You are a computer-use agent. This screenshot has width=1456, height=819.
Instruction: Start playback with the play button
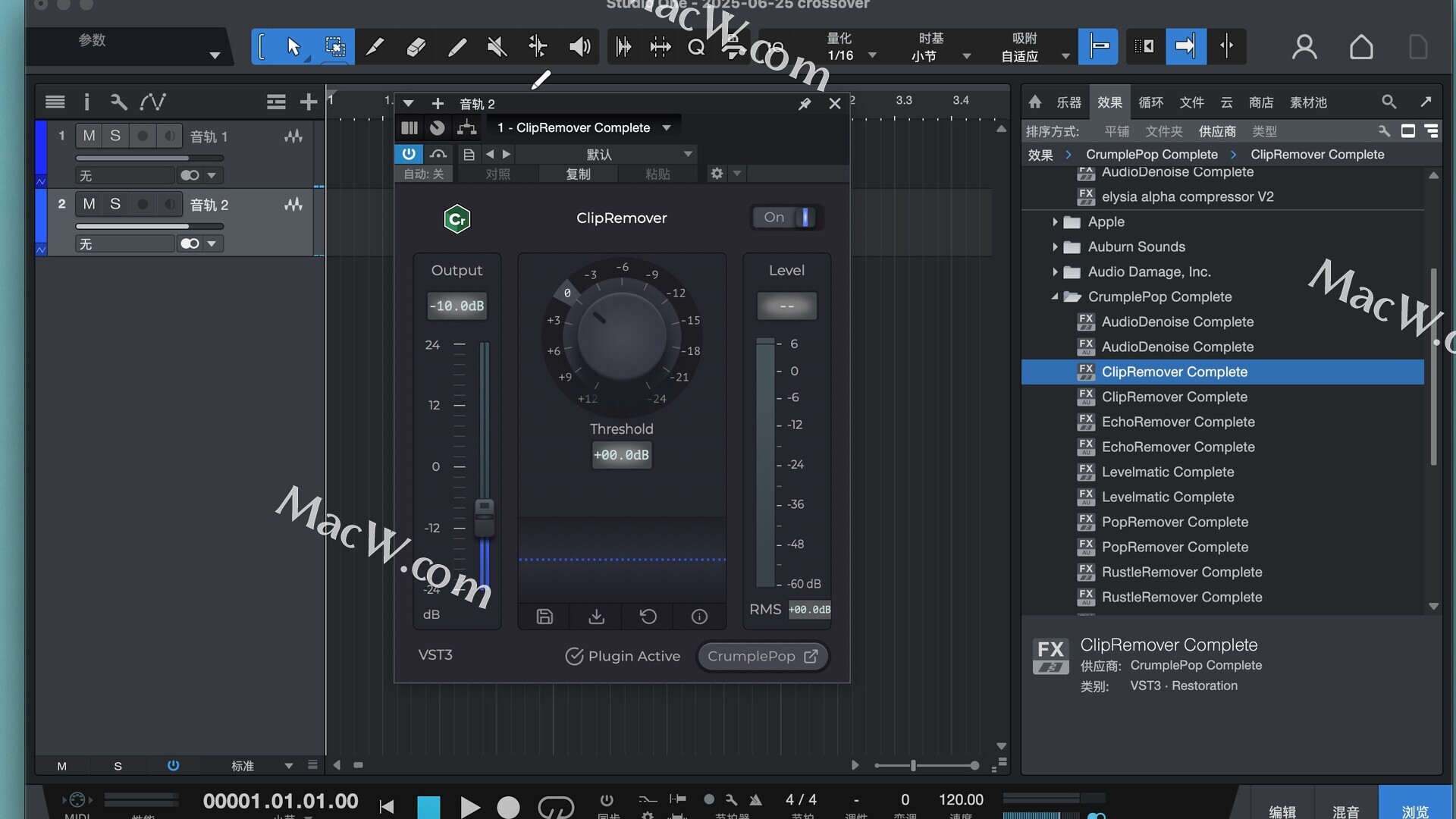[x=469, y=807]
